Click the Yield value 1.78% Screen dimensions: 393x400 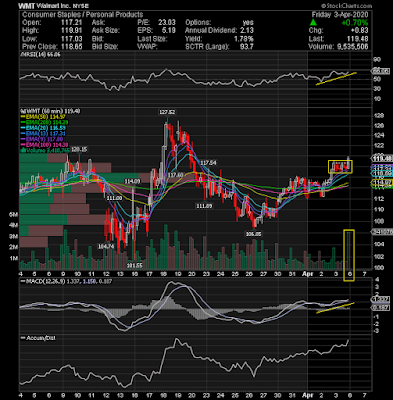click(x=244, y=39)
